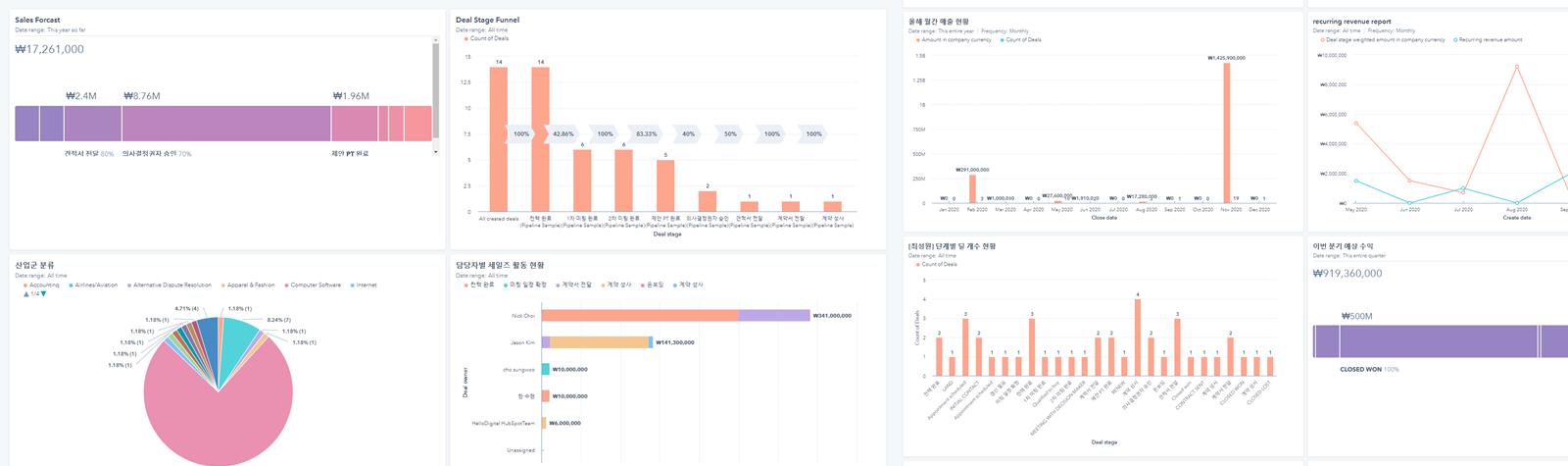Toggle the Alternative Dispute Resolution legend item
Image resolution: width=1568 pixels, height=466 pixels.
pos(170,285)
